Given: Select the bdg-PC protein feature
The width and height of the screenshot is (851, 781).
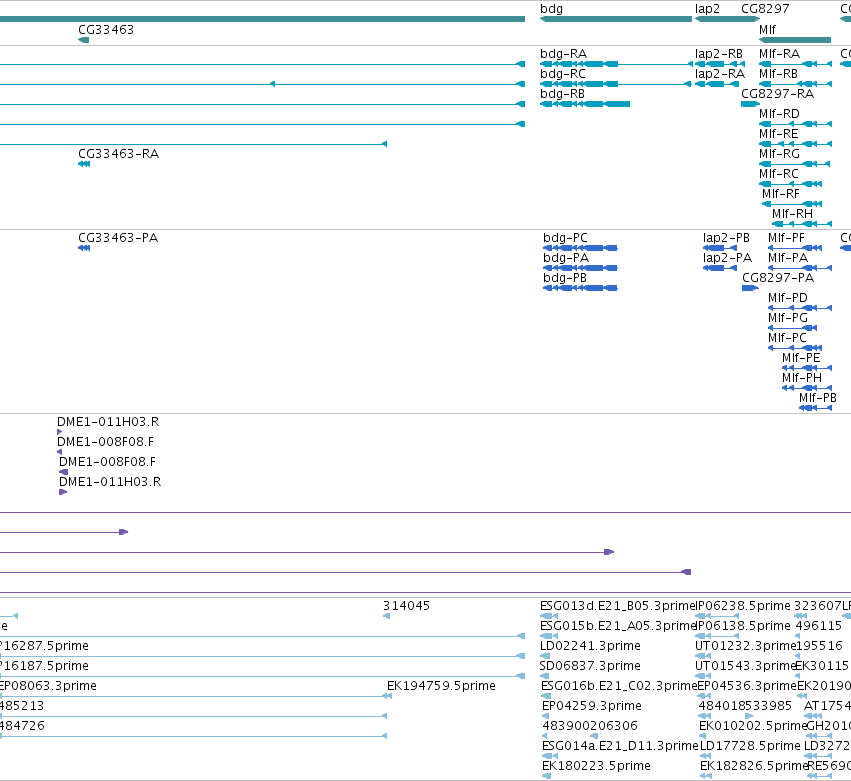Looking at the screenshot, I should tap(580, 248).
